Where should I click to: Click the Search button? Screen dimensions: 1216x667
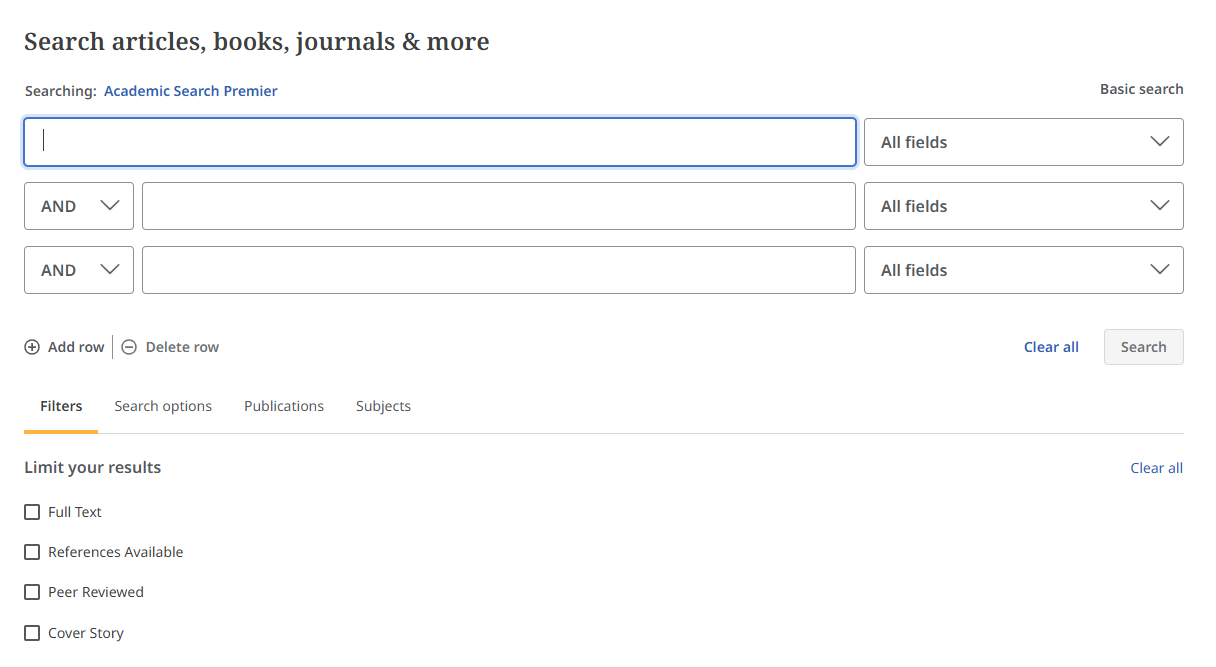pyautogui.click(x=1143, y=346)
